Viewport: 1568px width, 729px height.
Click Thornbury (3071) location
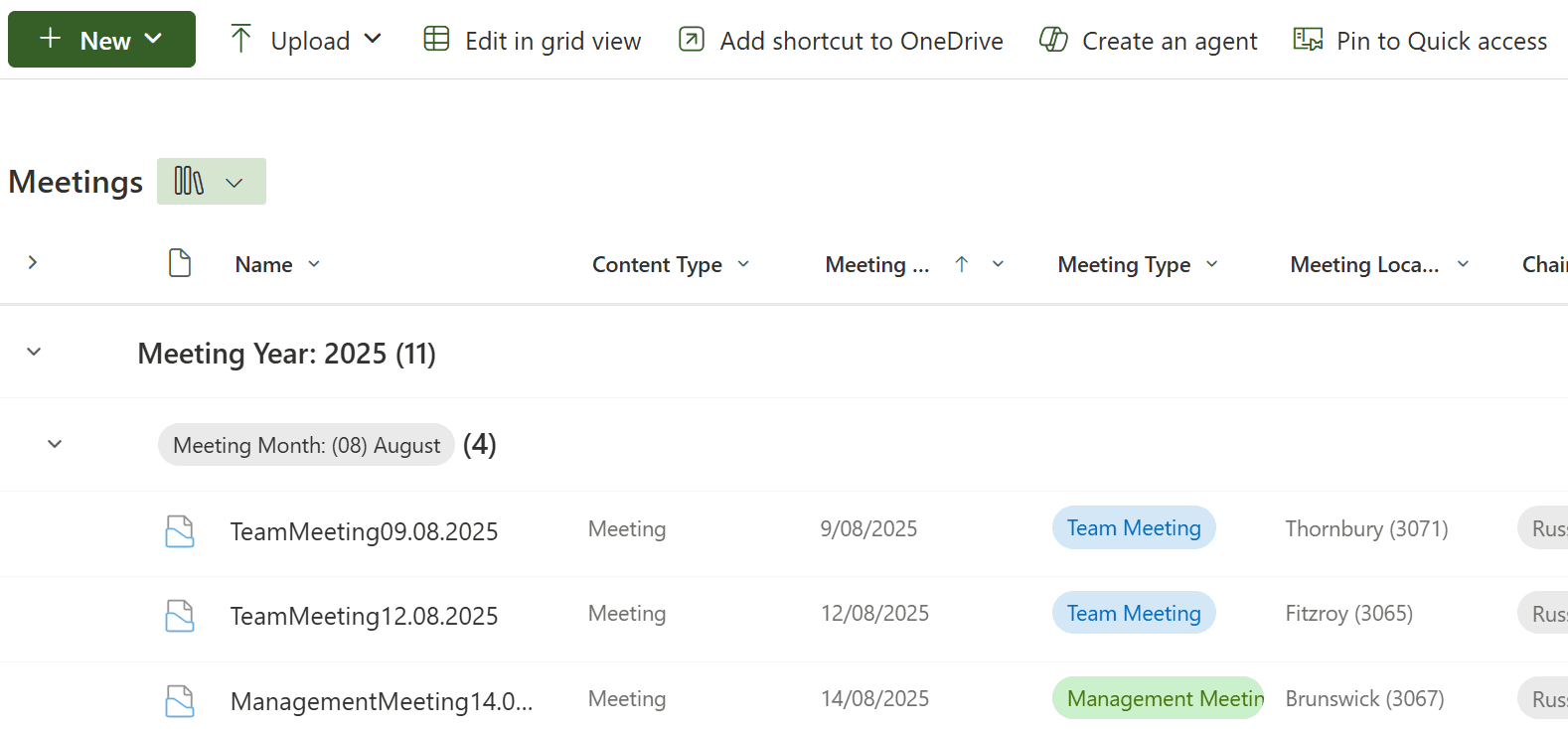click(1366, 528)
